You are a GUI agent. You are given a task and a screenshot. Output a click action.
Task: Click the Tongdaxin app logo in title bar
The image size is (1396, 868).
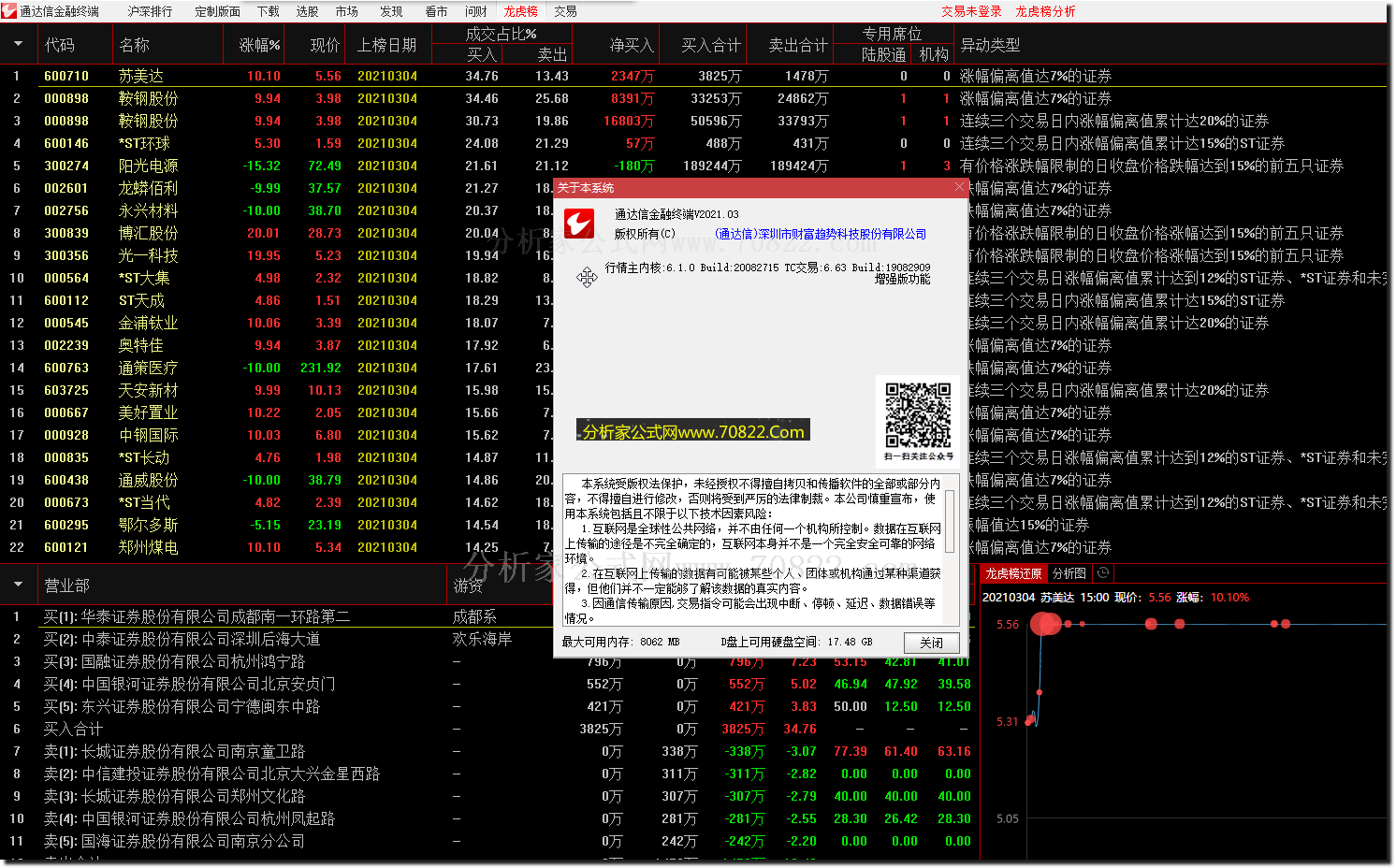[x=8, y=11]
